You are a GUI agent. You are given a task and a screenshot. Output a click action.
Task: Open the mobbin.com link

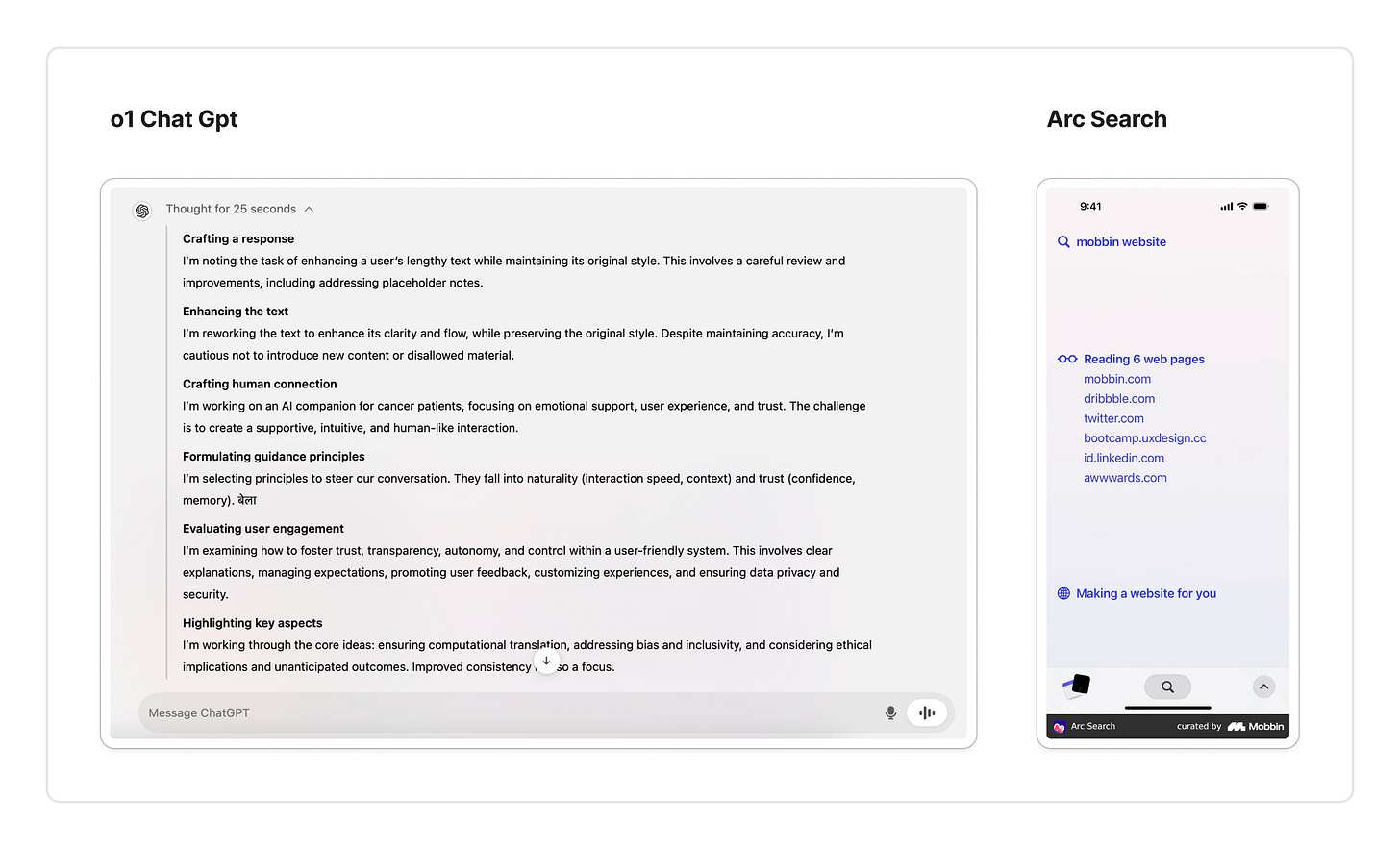[1117, 379]
